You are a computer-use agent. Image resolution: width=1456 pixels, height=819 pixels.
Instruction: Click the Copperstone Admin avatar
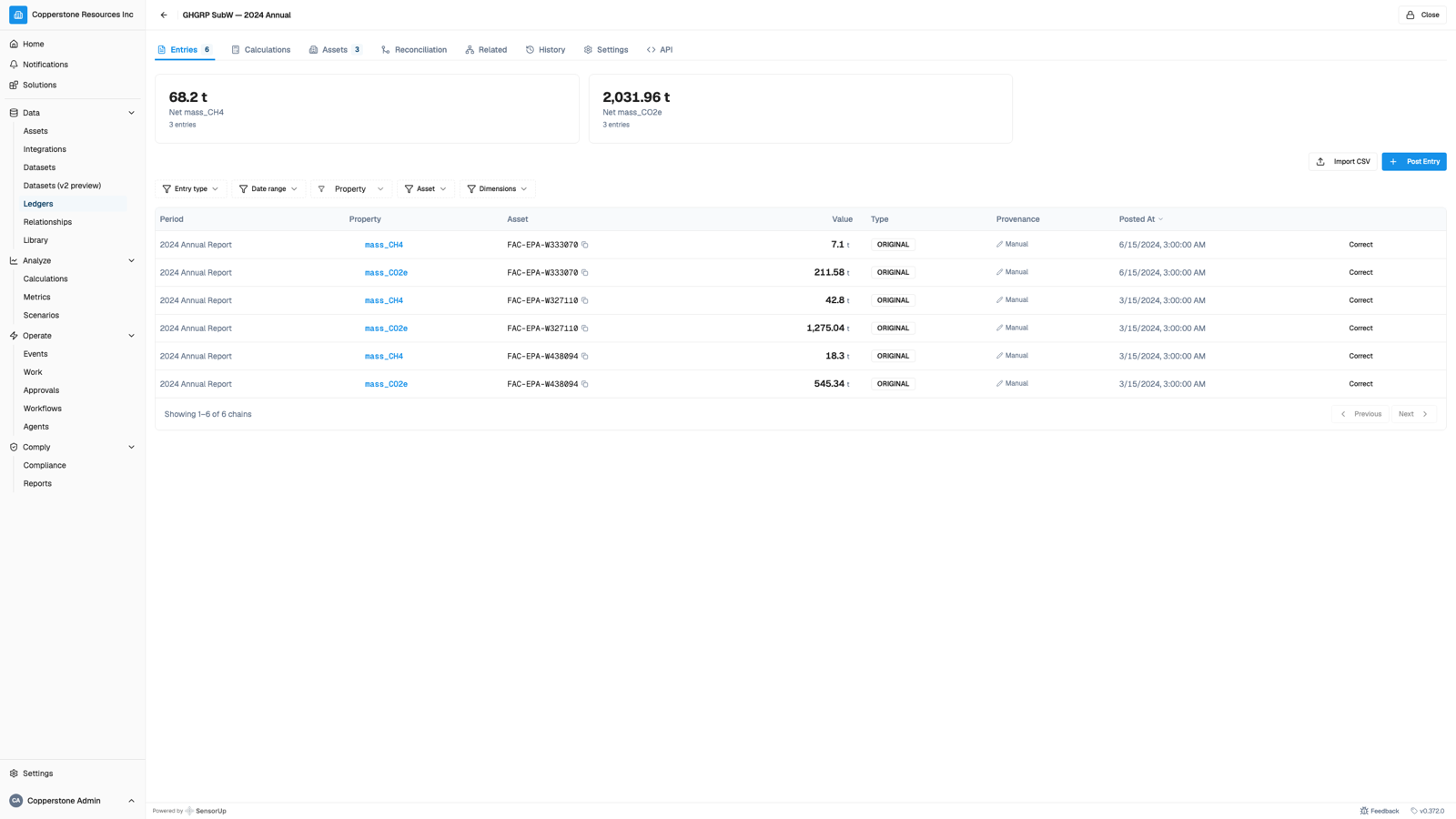coord(16,801)
